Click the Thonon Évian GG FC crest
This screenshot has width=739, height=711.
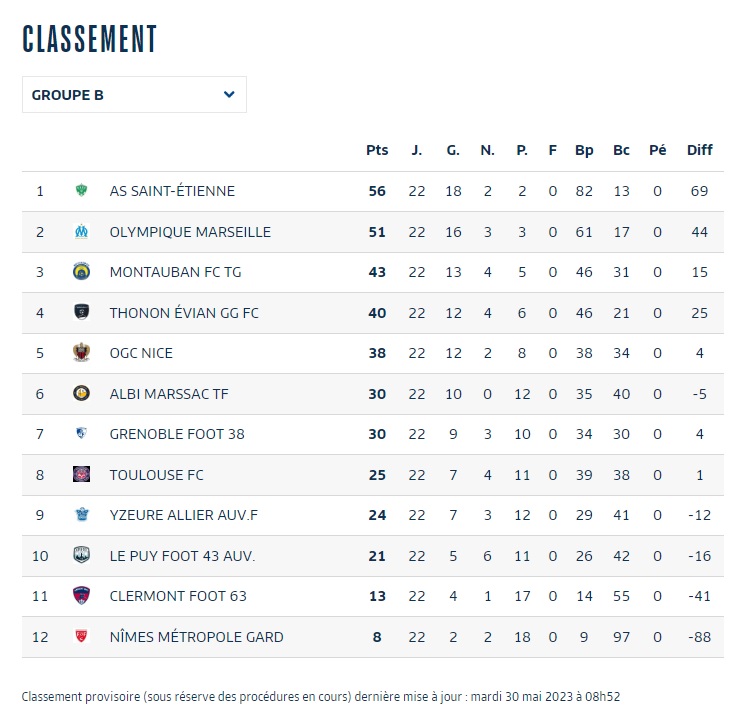(81, 313)
